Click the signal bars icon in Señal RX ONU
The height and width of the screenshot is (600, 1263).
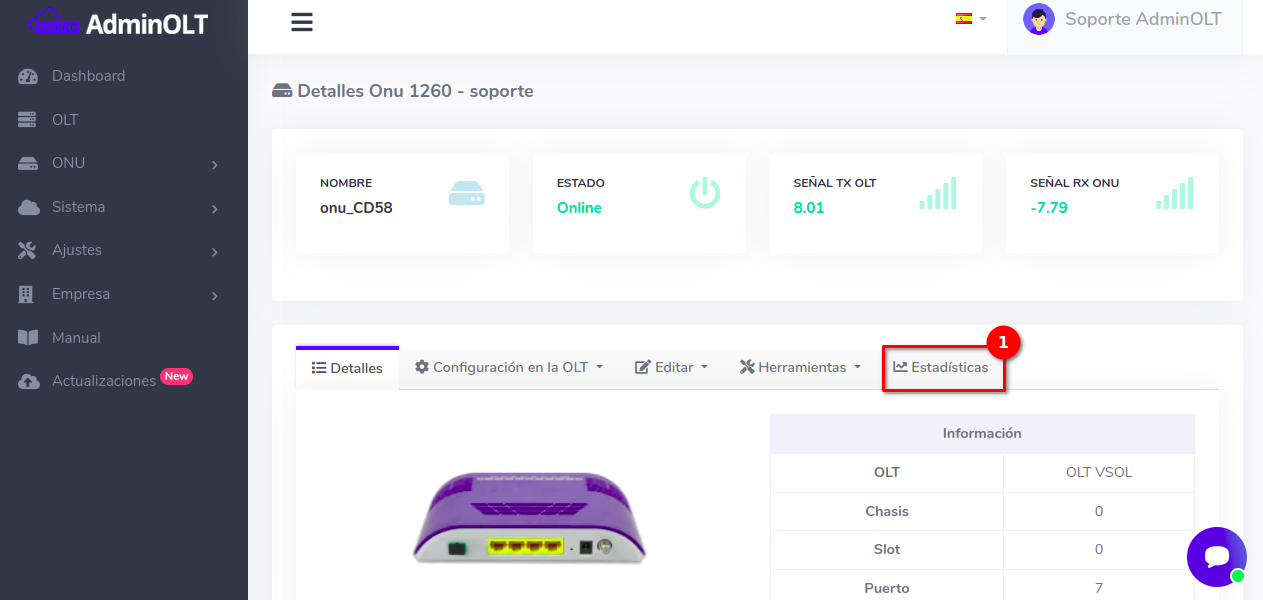tap(1175, 193)
